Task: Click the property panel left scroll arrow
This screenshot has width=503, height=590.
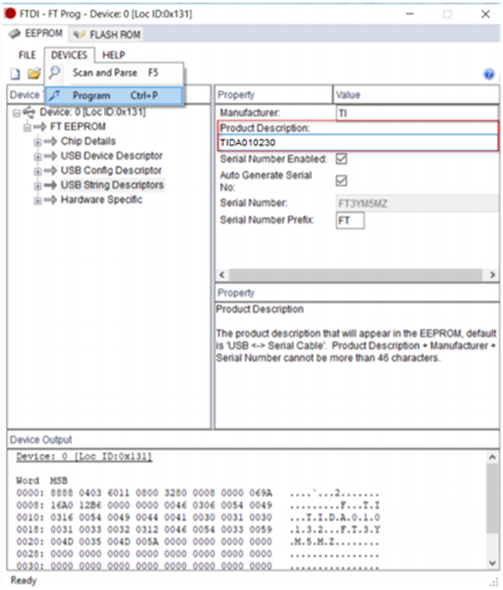Action: click(x=222, y=275)
